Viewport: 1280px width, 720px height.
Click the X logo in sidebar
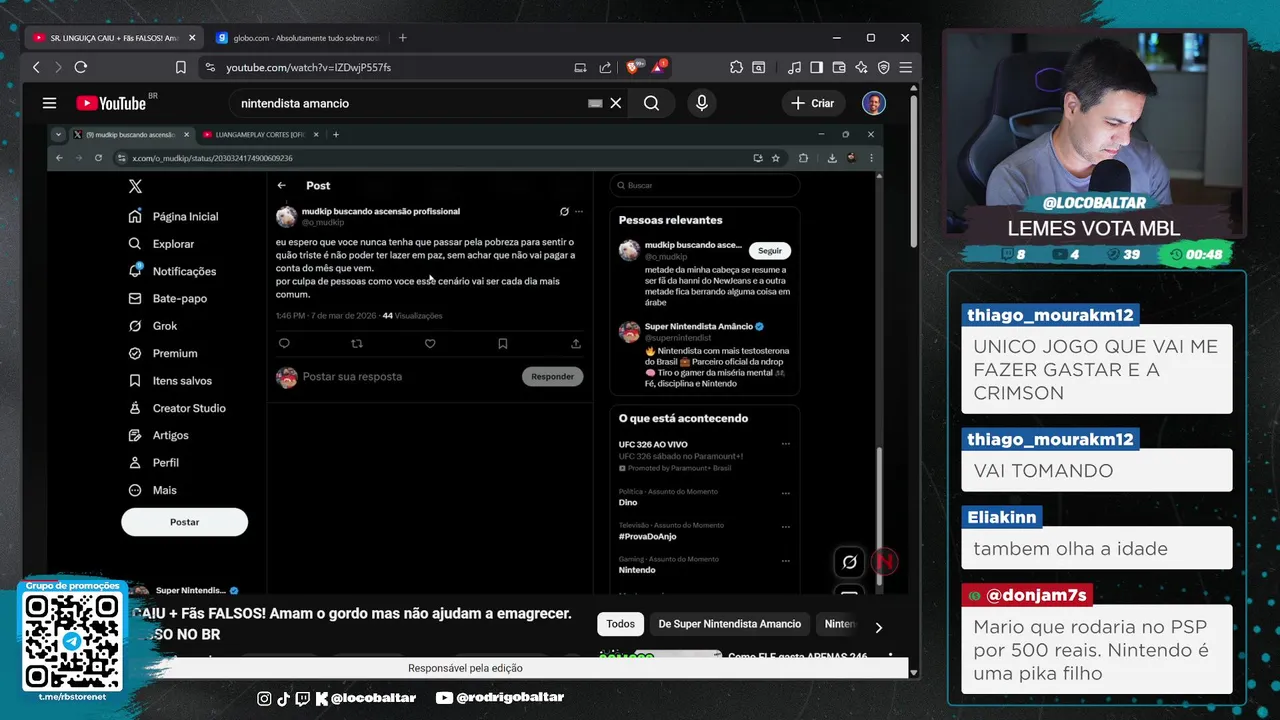(135, 186)
